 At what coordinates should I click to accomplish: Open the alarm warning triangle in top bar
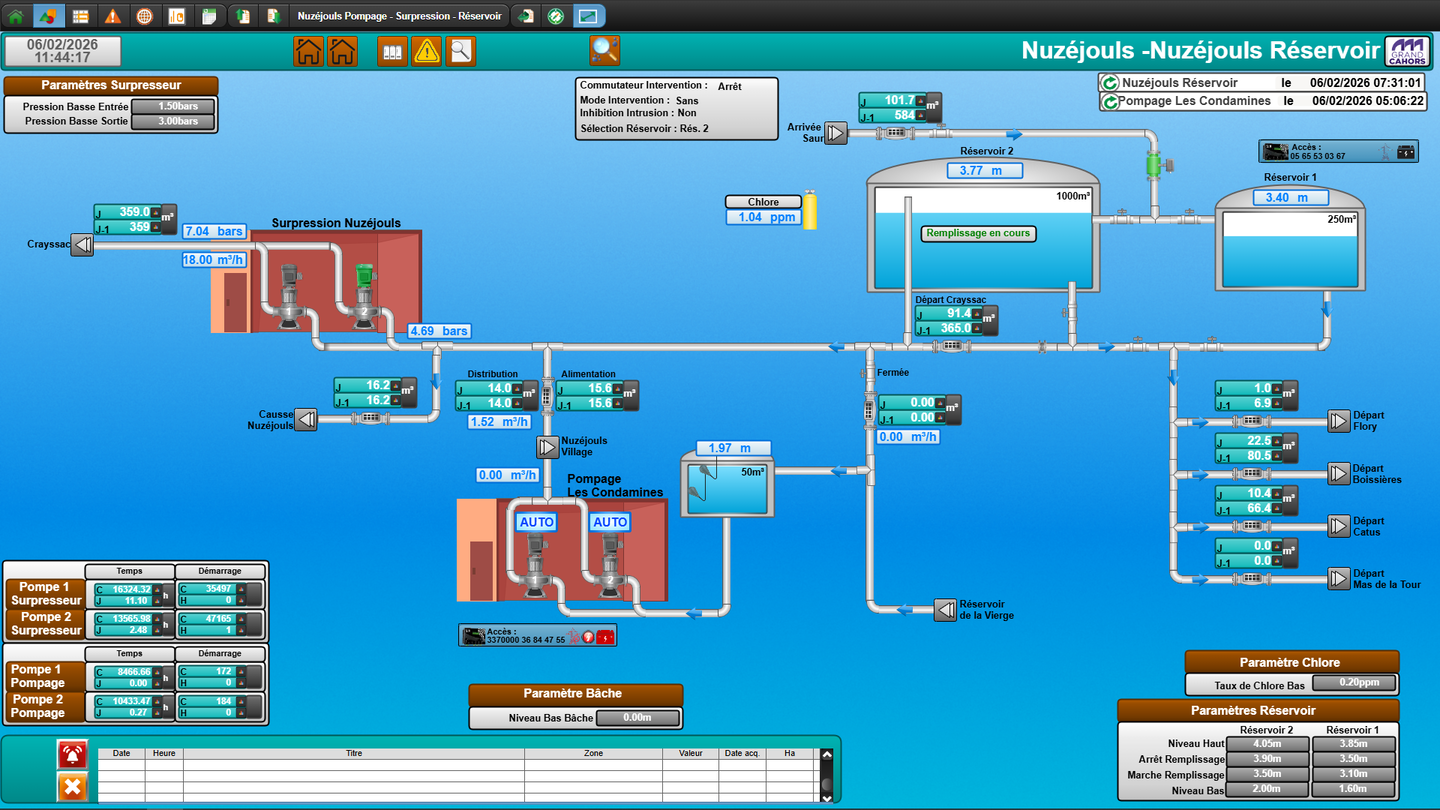point(113,16)
